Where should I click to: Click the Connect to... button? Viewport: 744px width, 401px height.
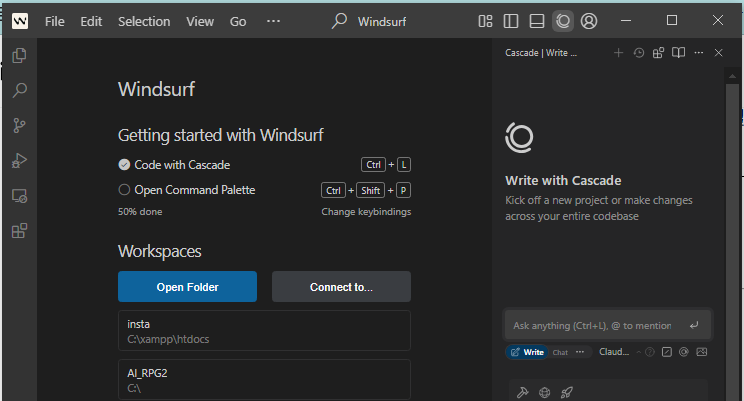click(341, 287)
